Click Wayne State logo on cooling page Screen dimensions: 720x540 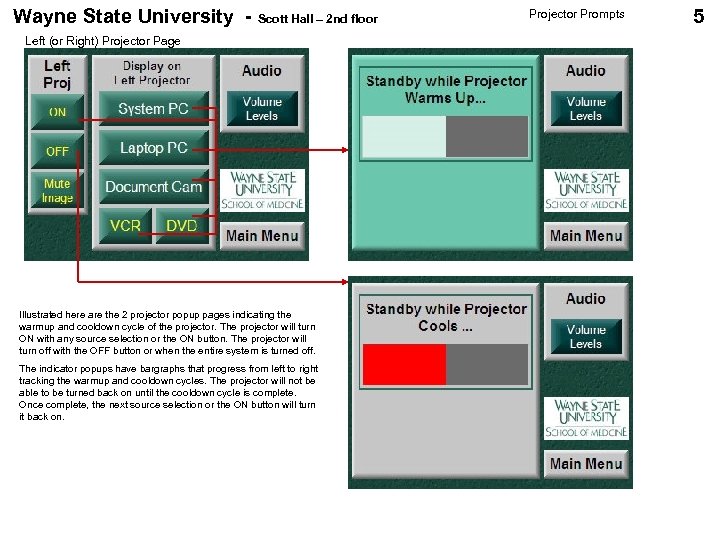[x=586, y=418]
